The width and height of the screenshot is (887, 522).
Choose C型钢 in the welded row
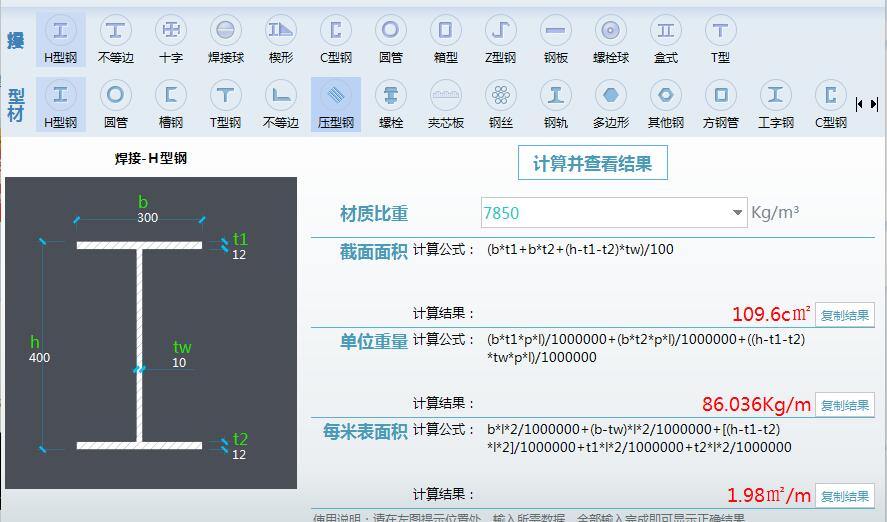point(336,40)
